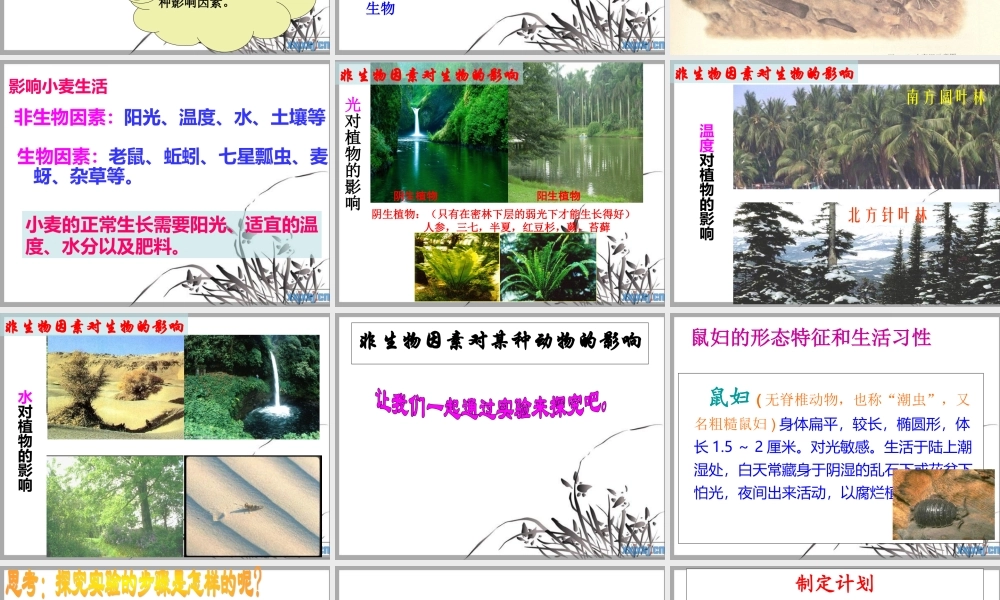Click the 南方阔叶林 palm forest picture
The image size is (1000, 600).
866,136
